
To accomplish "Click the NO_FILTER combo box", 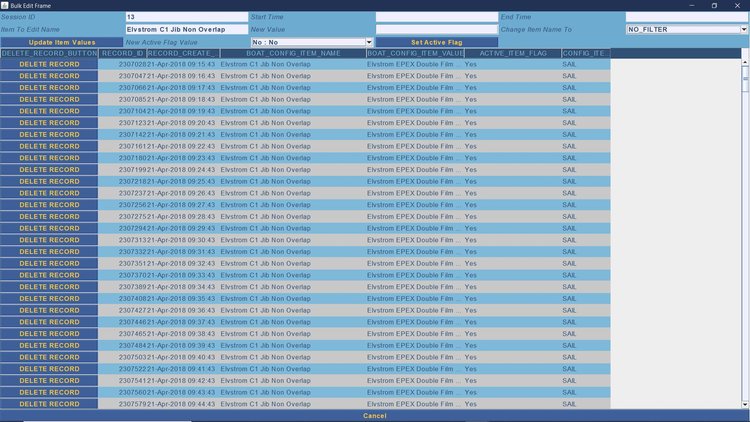I will (683, 30).
